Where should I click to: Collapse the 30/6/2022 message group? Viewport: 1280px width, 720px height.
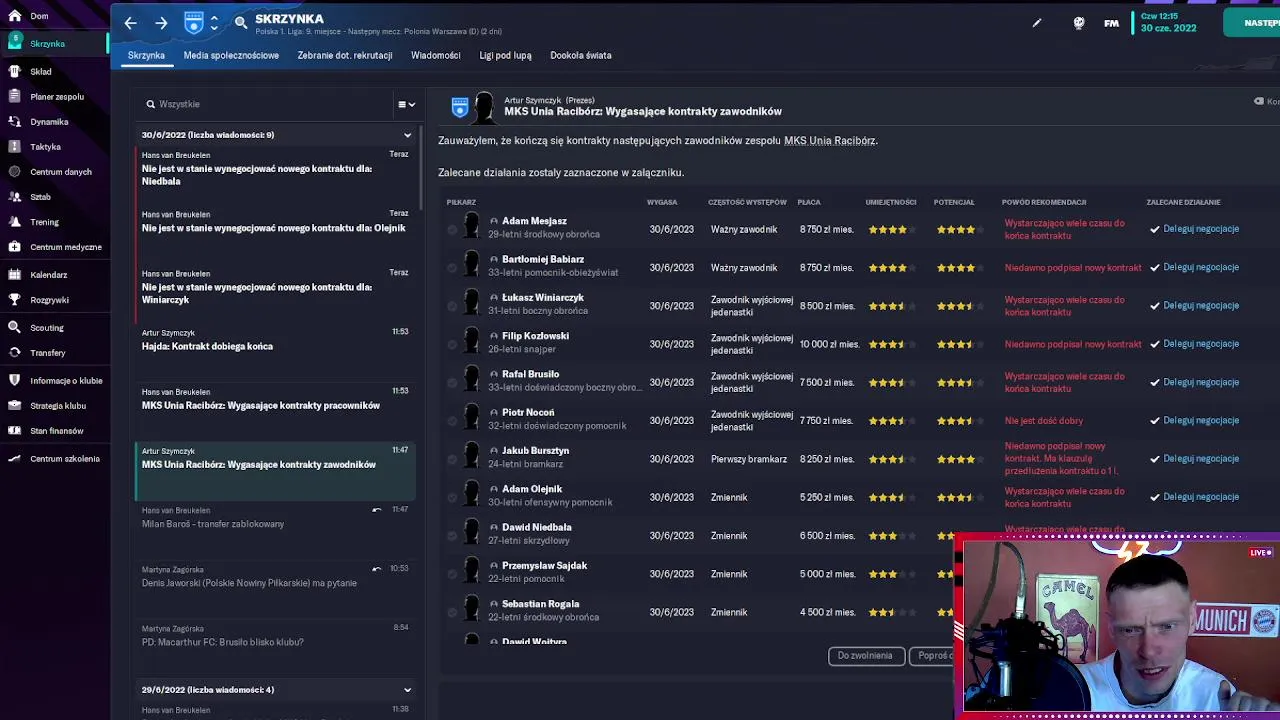tap(407, 135)
